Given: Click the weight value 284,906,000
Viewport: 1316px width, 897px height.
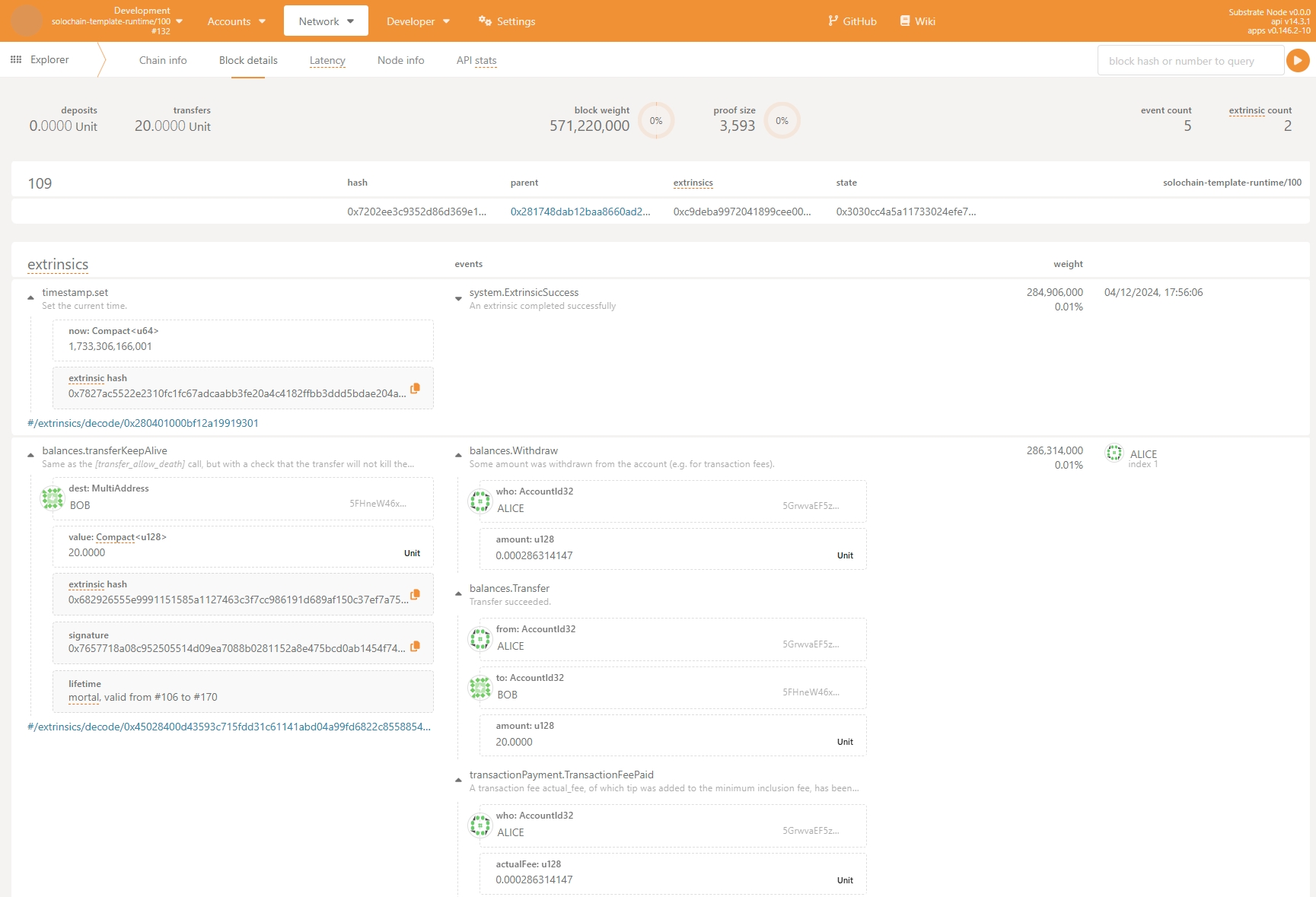Looking at the screenshot, I should 1054,292.
